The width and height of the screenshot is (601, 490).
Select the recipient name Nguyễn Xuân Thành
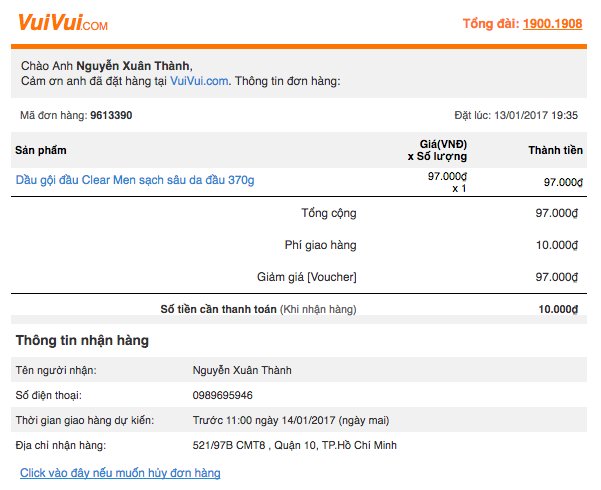coord(242,370)
